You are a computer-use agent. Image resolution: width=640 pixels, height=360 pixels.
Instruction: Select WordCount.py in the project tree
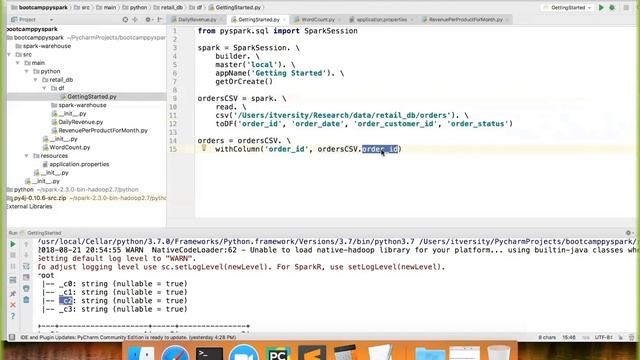tap(69, 147)
